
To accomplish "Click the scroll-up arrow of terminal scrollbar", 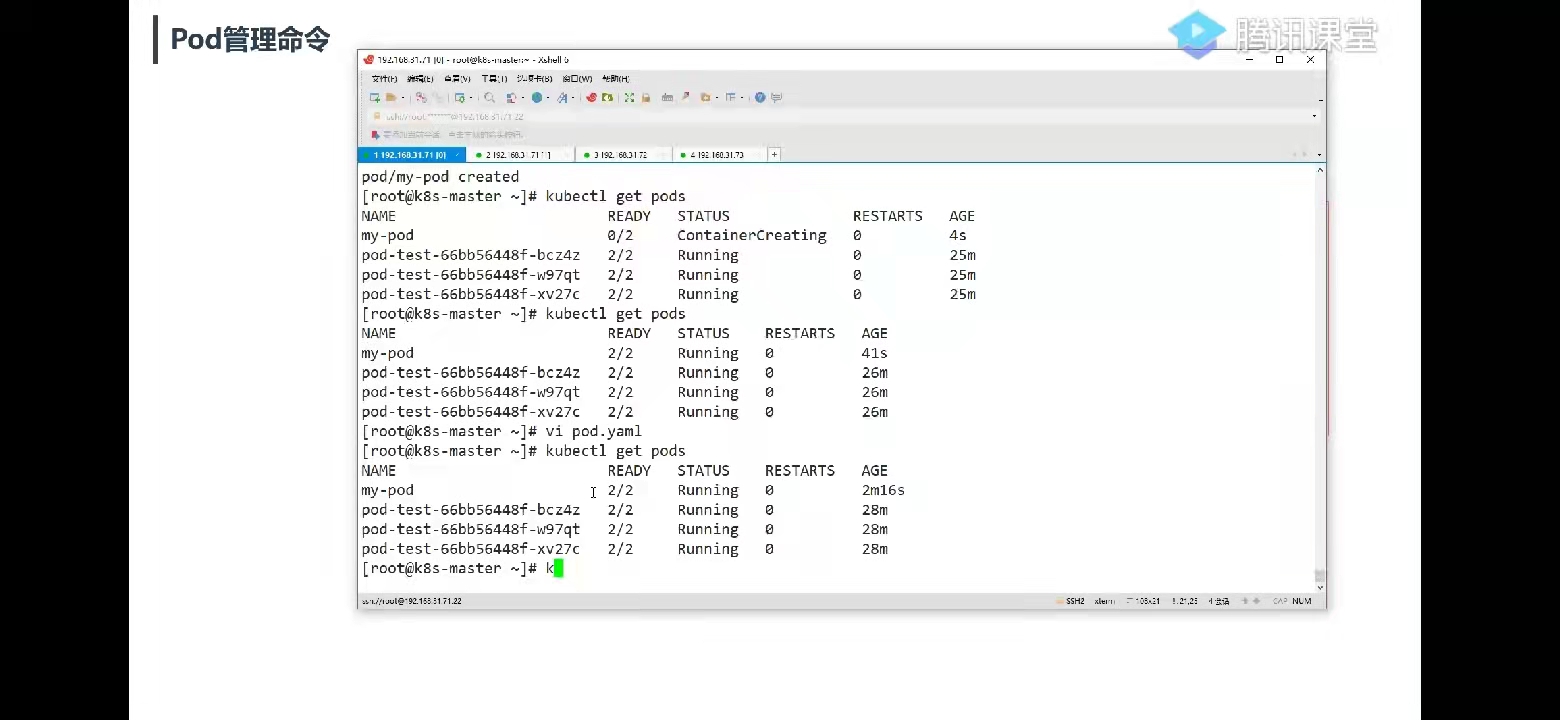I will [x=1320, y=170].
